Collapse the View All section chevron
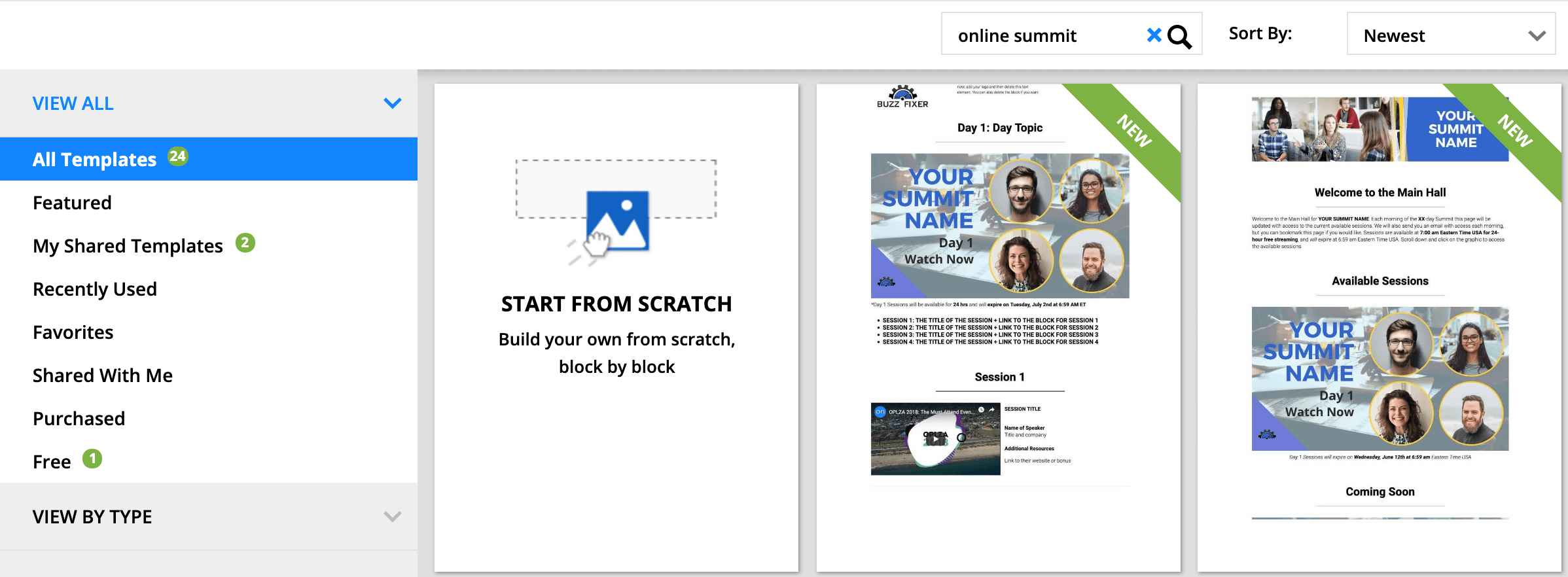Viewport: 1568px width, 577px height. click(x=392, y=103)
